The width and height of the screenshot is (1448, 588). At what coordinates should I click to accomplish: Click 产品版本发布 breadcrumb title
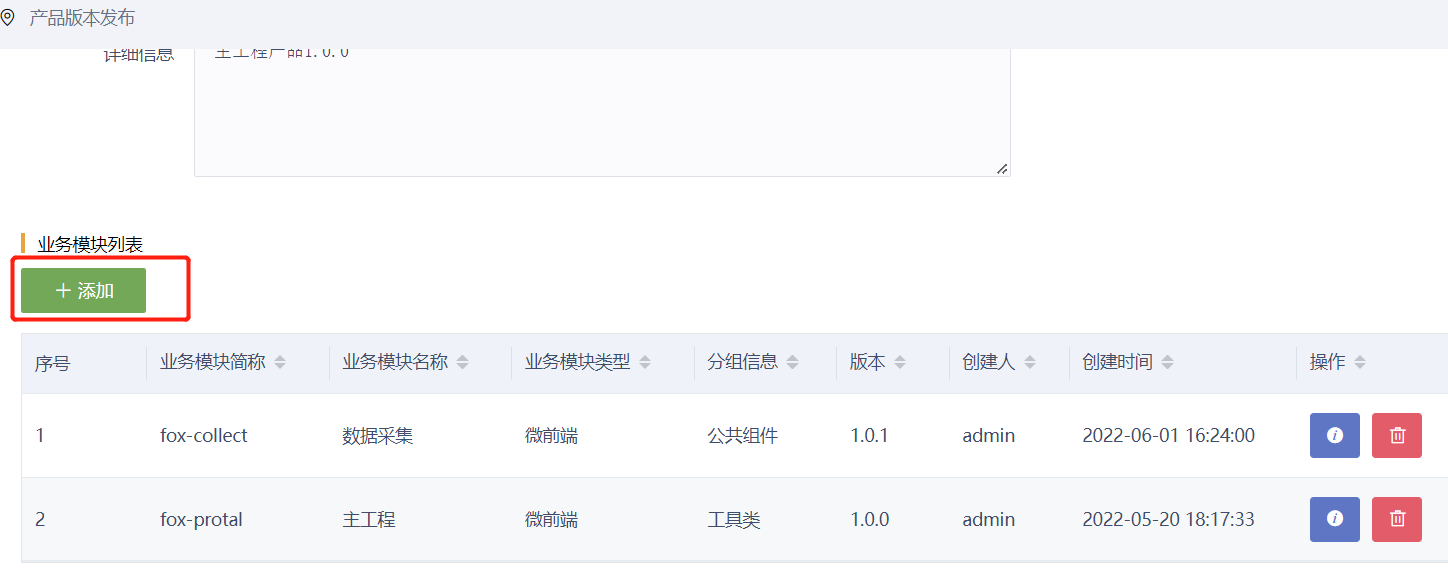coord(82,18)
